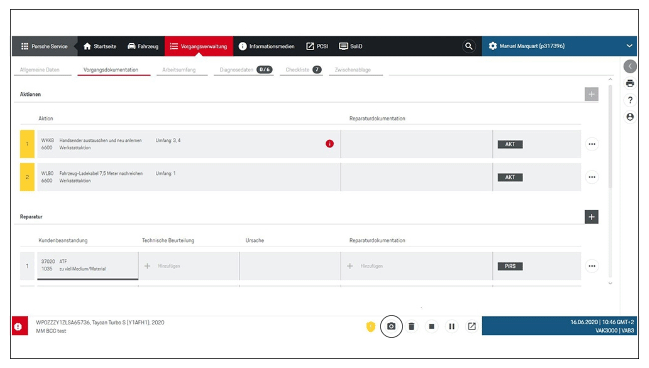Select the 37020 ATF complaint cell
This screenshot has height=368, width=649.
coord(88,266)
